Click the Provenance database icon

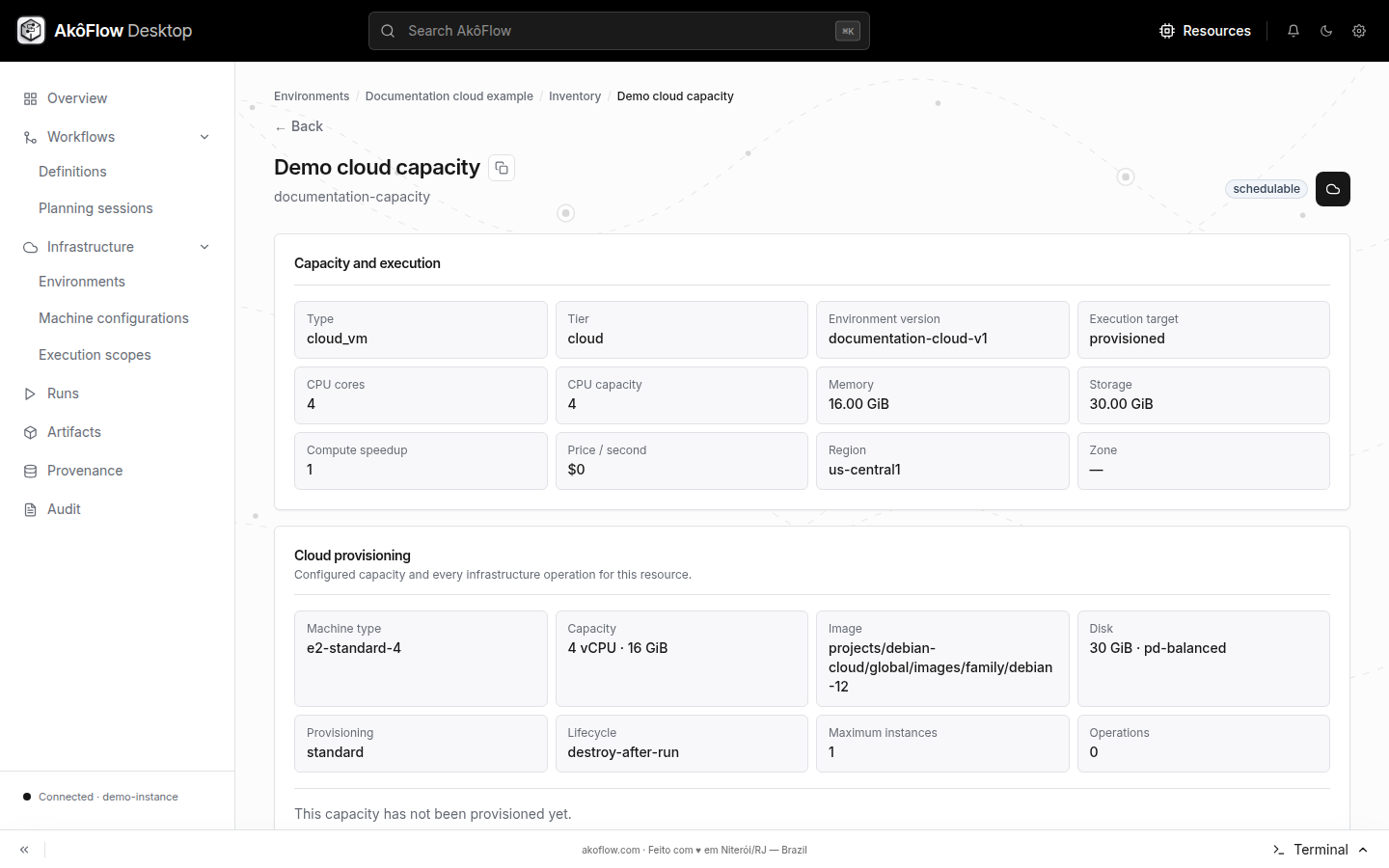point(30,471)
